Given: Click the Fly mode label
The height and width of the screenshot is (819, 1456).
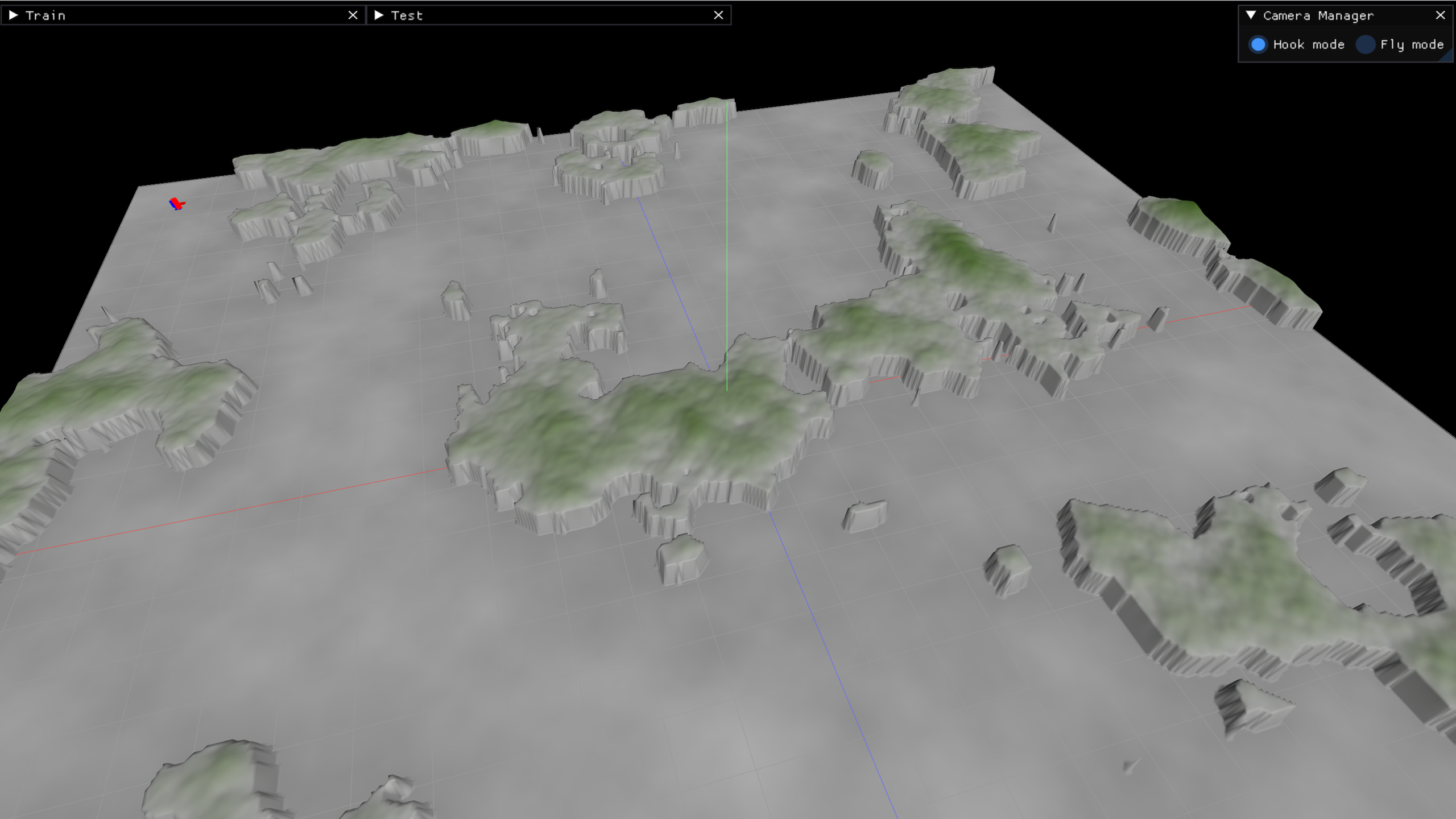Looking at the screenshot, I should [x=1412, y=44].
